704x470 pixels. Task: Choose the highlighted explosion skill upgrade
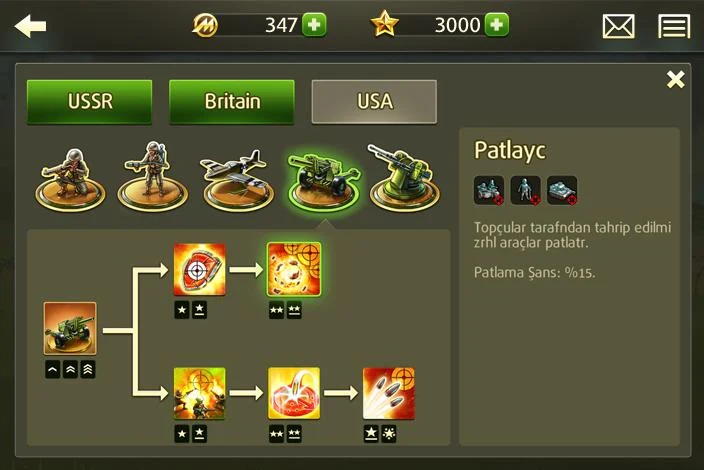pos(294,269)
